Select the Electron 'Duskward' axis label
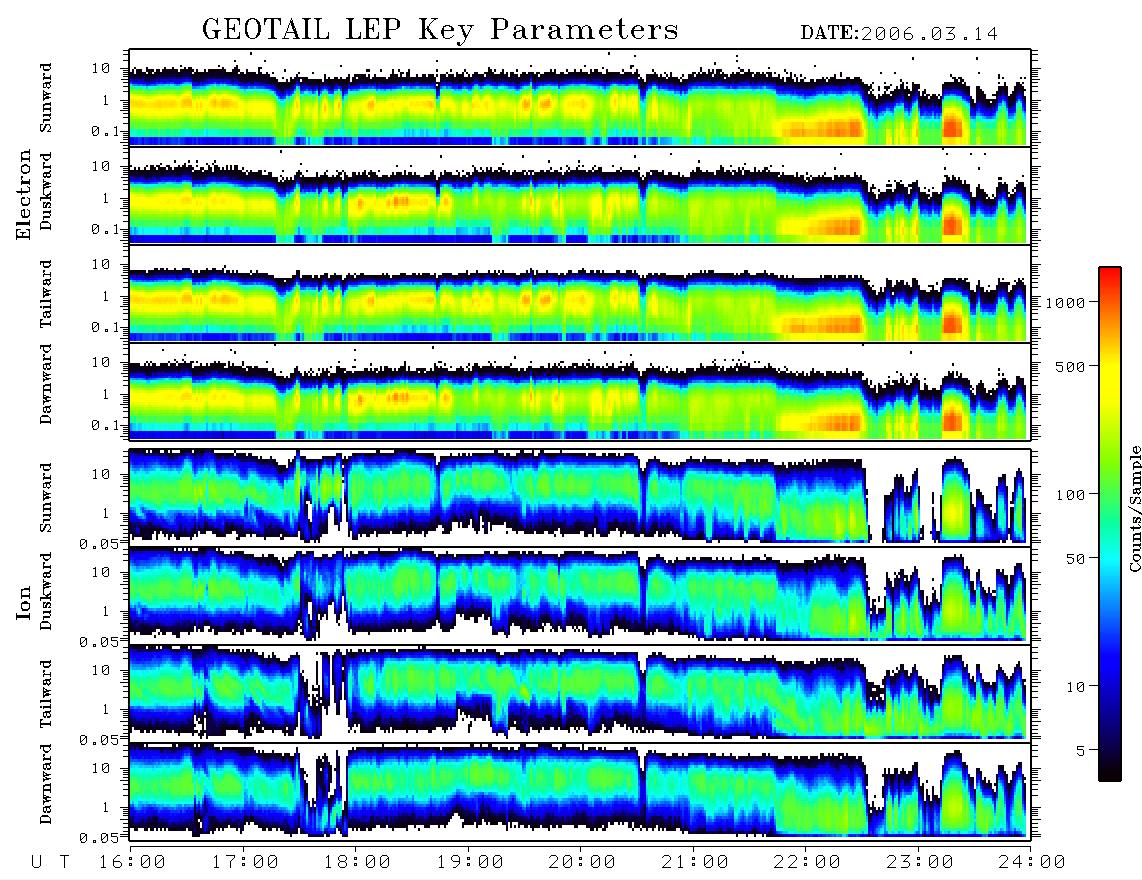The width and height of the screenshot is (1142, 880). tap(46, 191)
